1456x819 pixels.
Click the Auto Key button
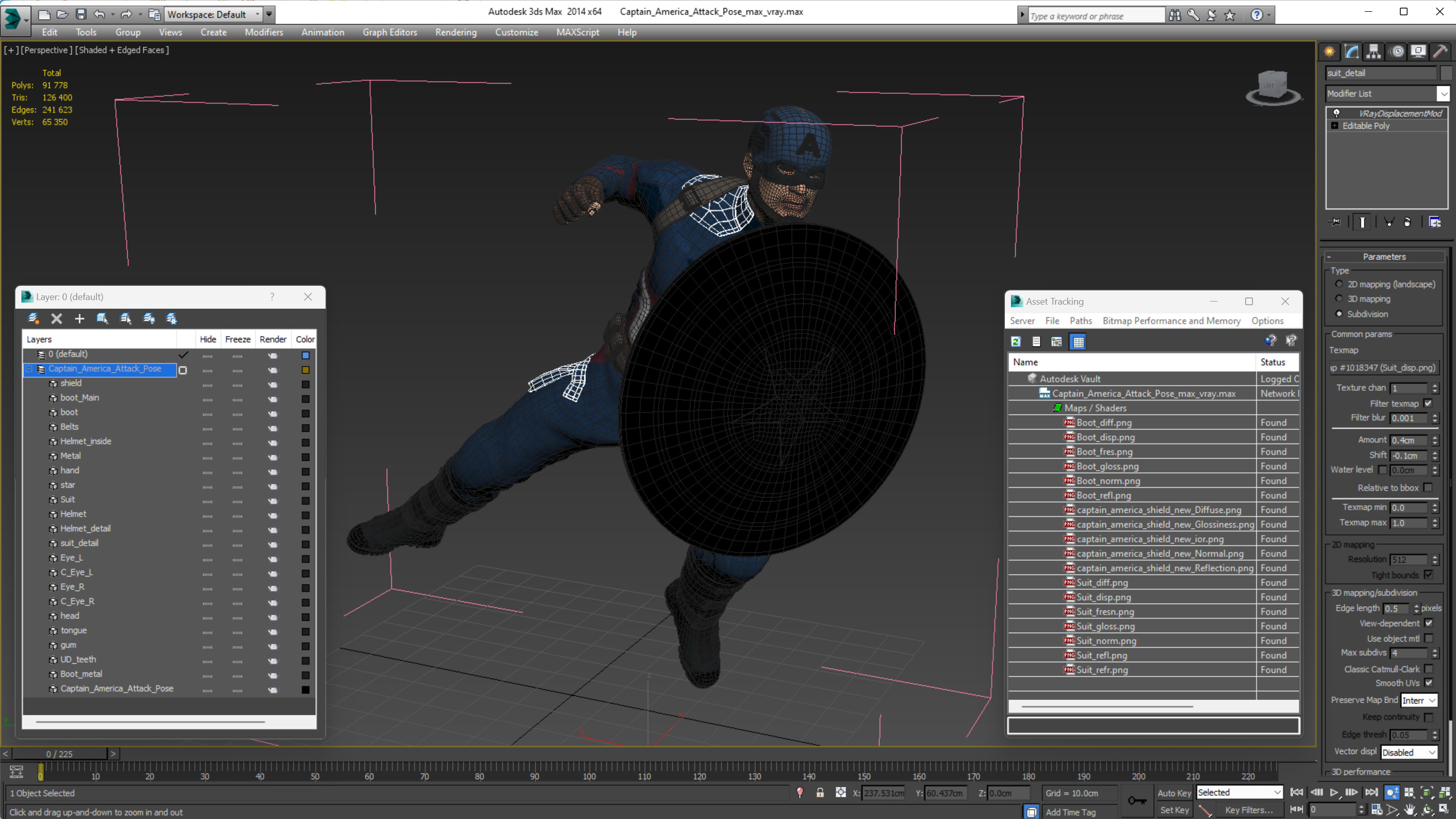point(1173,792)
